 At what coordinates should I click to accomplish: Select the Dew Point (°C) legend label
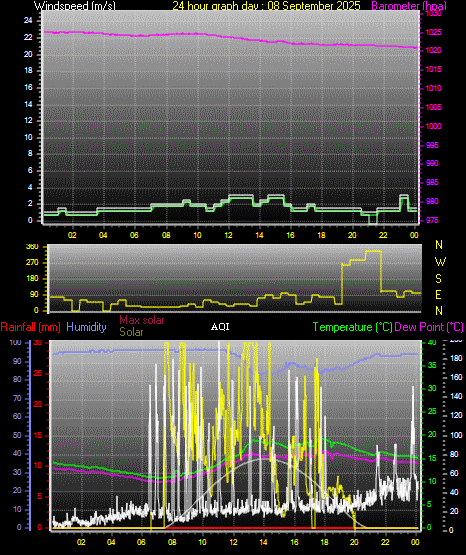pos(429,327)
